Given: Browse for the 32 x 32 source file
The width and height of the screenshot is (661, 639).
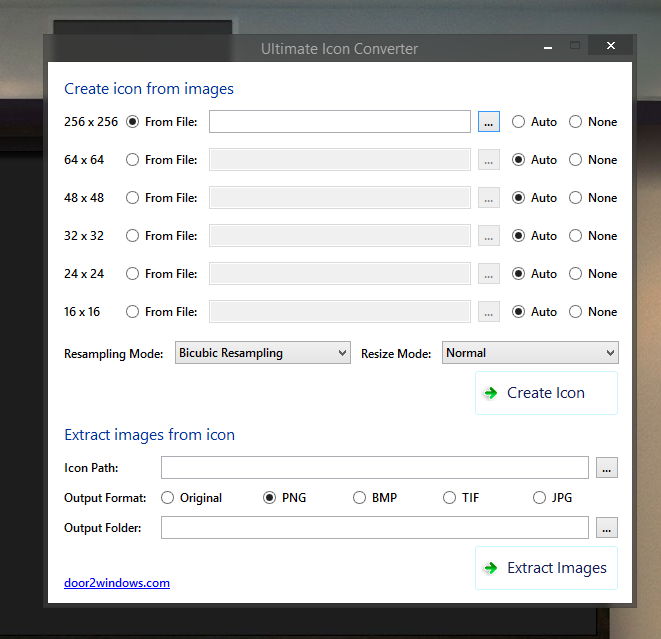Looking at the screenshot, I should (489, 236).
